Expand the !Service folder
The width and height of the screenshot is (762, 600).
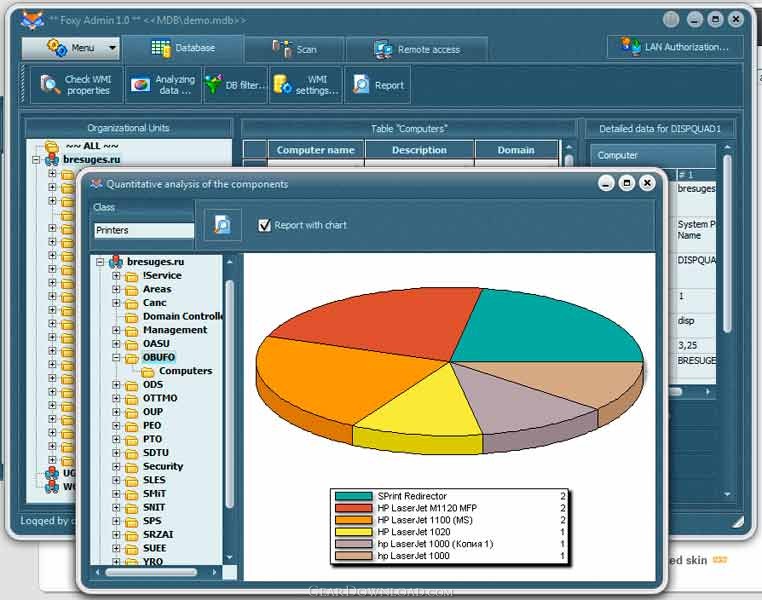[x=116, y=276]
